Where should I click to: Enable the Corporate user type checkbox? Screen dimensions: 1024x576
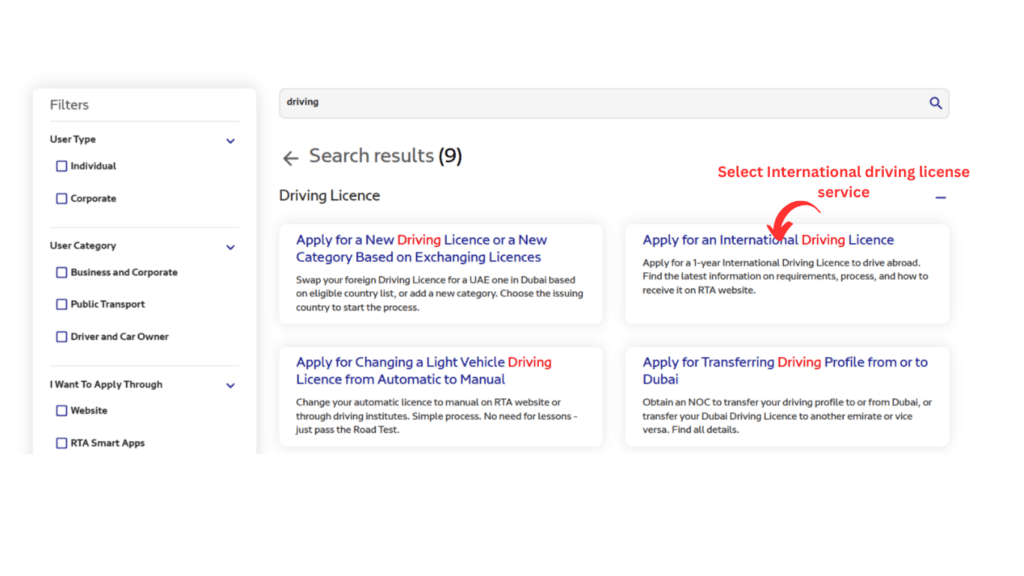tap(61, 198)
